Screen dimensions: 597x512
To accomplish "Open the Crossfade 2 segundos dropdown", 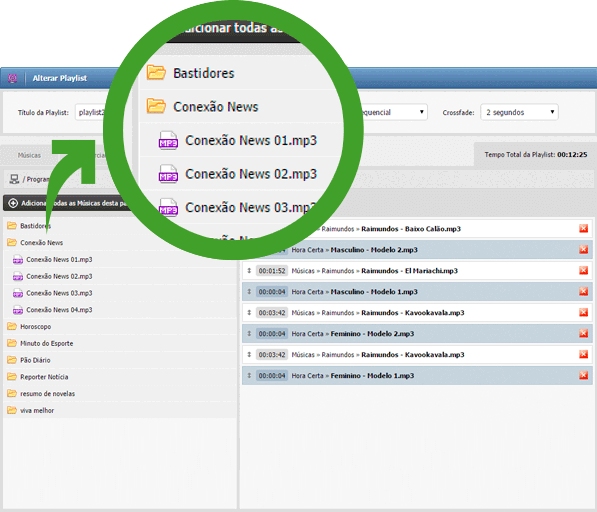I will (519, 112).
